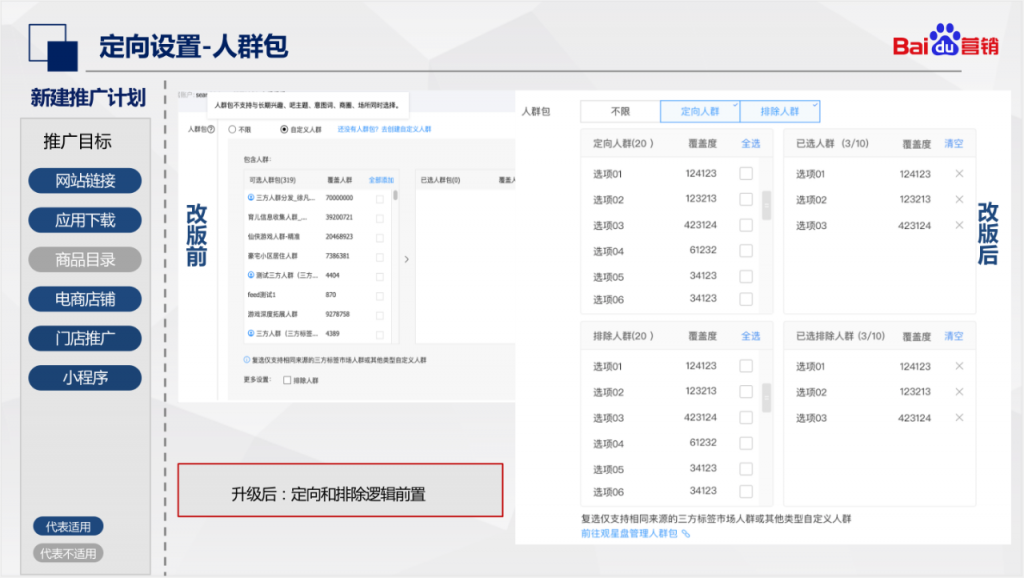Click the 已选人群包(0) header
The height and width of the screenshot is (578, 1024).
pos(440,180)
